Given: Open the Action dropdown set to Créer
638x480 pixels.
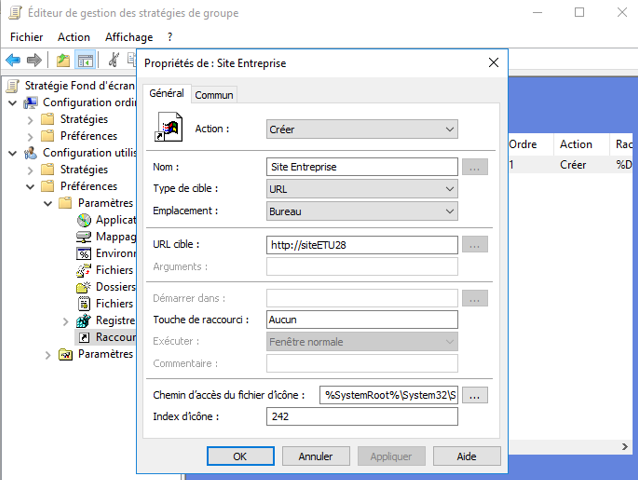Looking at the screenshot, I should click(361, 129).
